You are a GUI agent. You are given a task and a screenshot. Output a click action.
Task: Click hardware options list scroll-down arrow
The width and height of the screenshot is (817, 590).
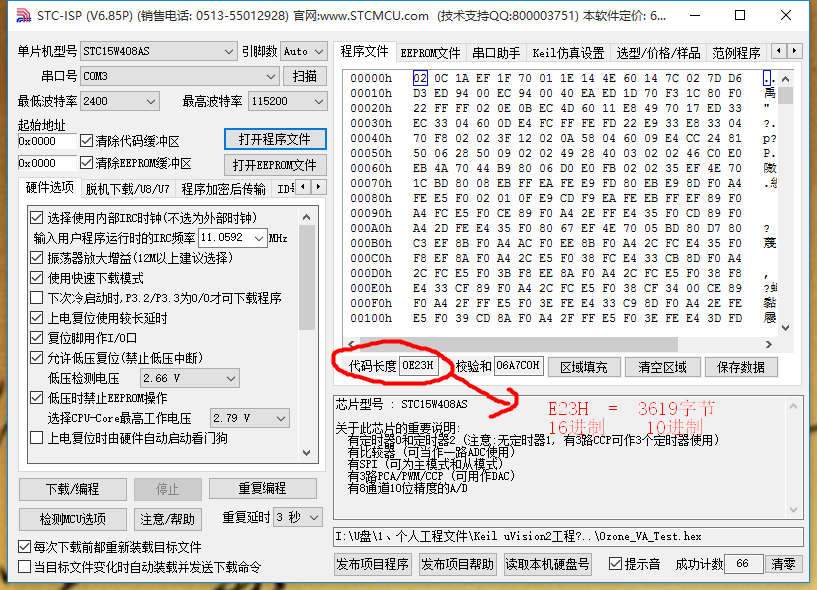pyautogui.click(x=307, y=453)
